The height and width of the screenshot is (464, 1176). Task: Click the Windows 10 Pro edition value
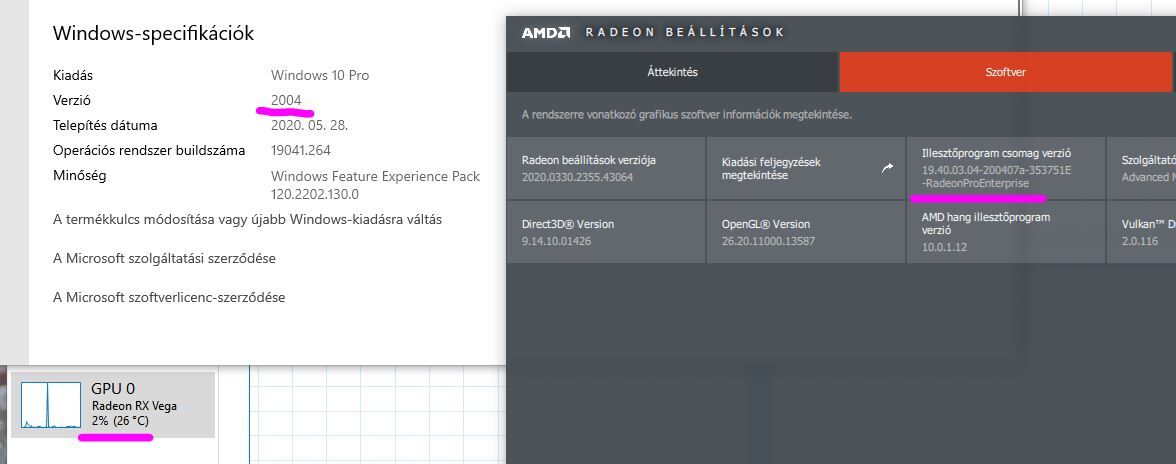tap(320, 75)
